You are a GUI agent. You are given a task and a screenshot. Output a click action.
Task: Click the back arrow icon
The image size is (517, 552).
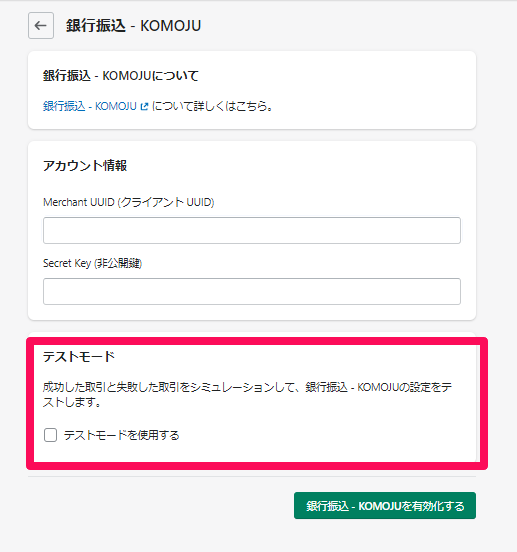tap(41, 26)
